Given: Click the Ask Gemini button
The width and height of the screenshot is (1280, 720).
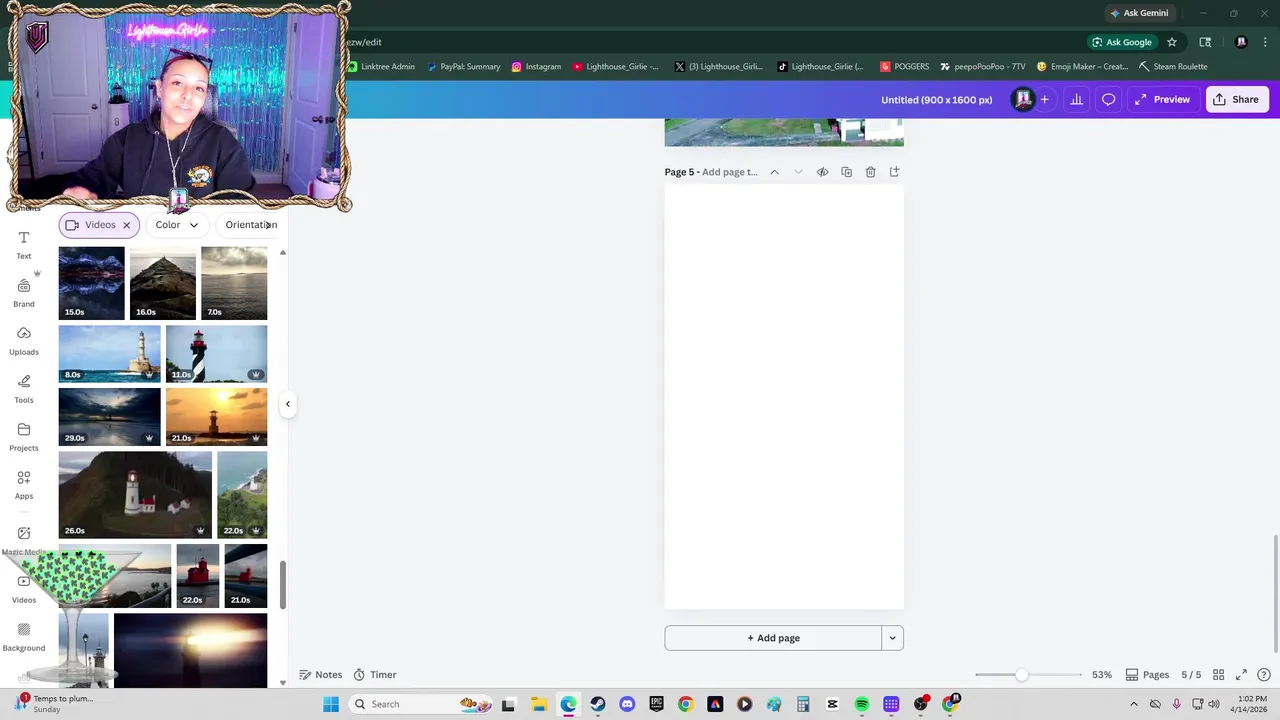Looking at the screenshot, I should click(x=1139, y=13).
